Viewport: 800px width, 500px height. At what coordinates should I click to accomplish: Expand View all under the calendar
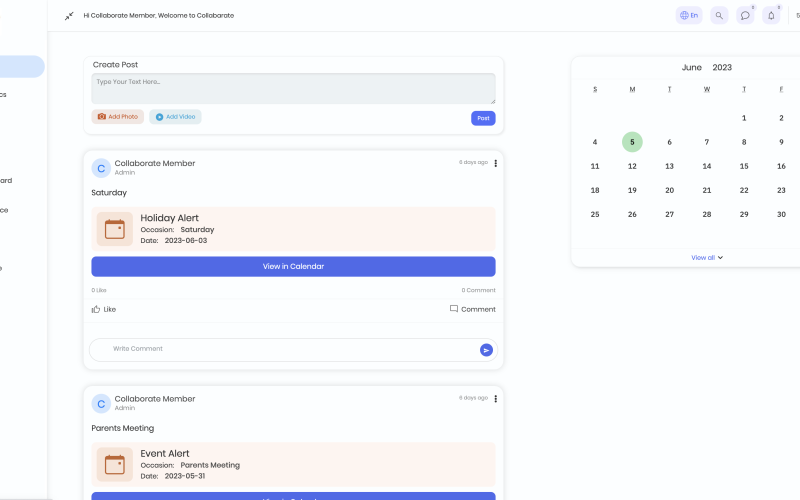click(x=707, y=258)
